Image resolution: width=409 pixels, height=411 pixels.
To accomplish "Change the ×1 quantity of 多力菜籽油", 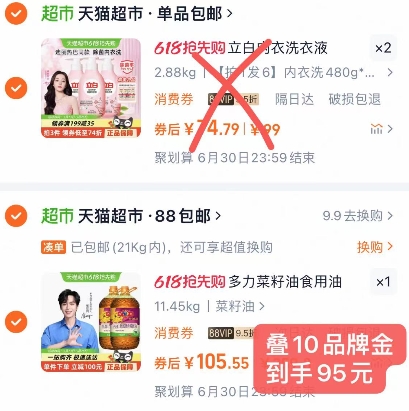I will [x=383, y=282].
